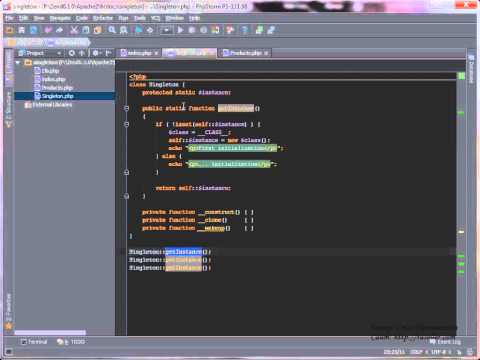Collapse the if-block fold marker
This screenshot has width=480, height=360.
[x=126, y=124]
